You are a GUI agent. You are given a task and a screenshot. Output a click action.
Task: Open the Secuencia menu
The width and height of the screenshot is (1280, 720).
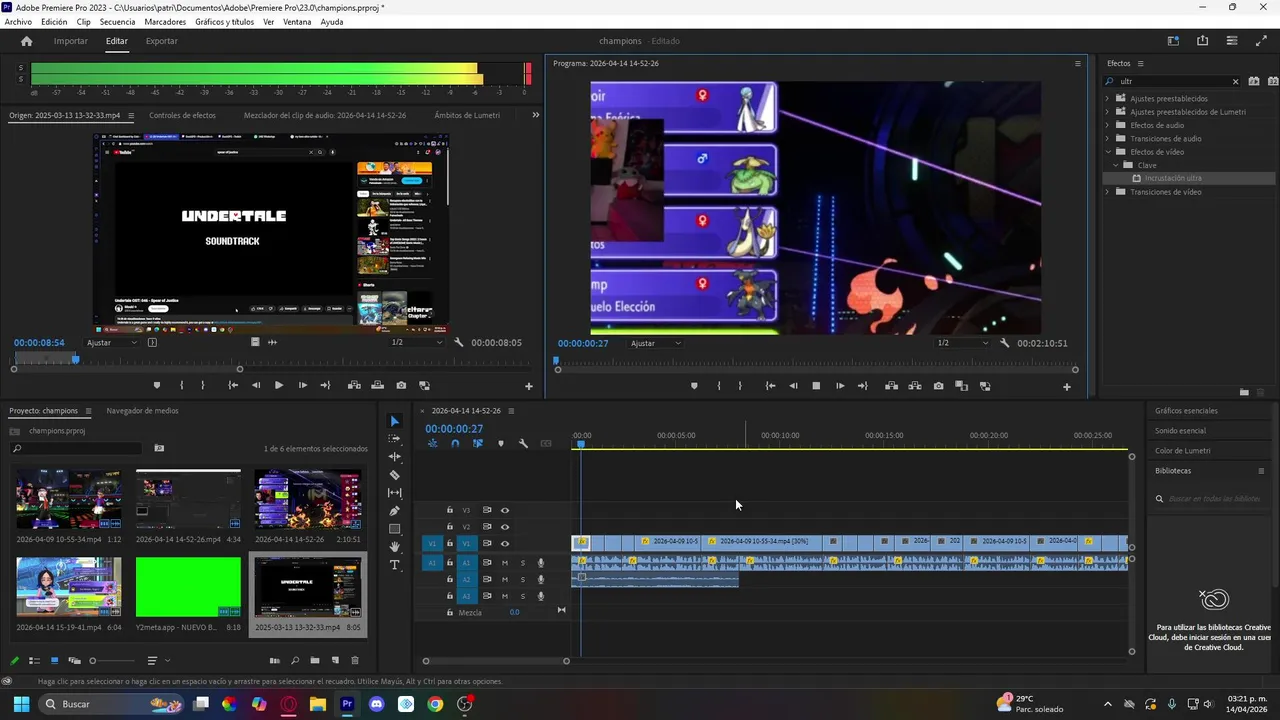pyautogui.click(x=117, y=22)
